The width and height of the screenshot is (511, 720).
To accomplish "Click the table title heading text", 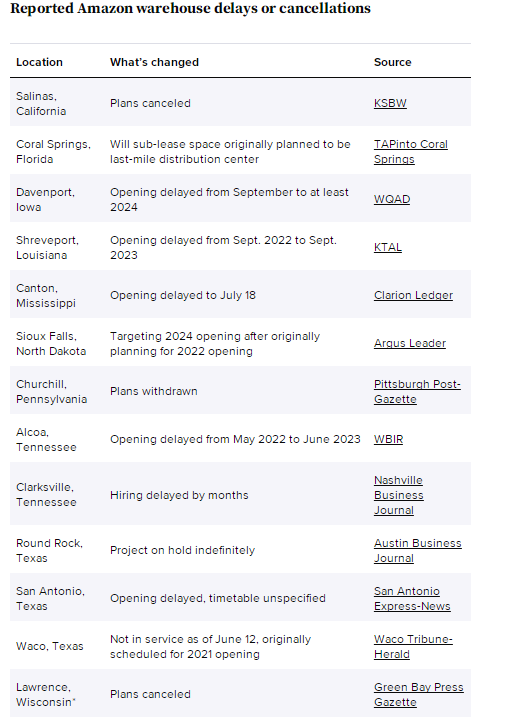I will [x=190, y=8].
